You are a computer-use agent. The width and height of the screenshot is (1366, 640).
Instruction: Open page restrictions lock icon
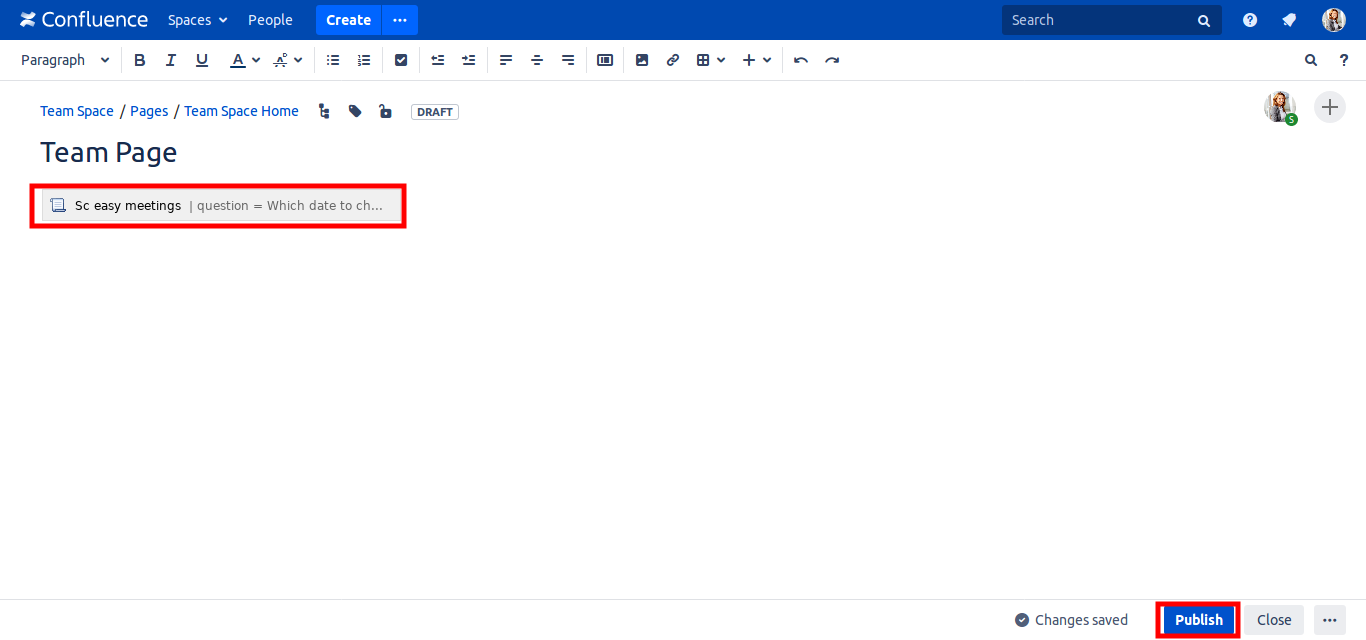click(385, 111)
